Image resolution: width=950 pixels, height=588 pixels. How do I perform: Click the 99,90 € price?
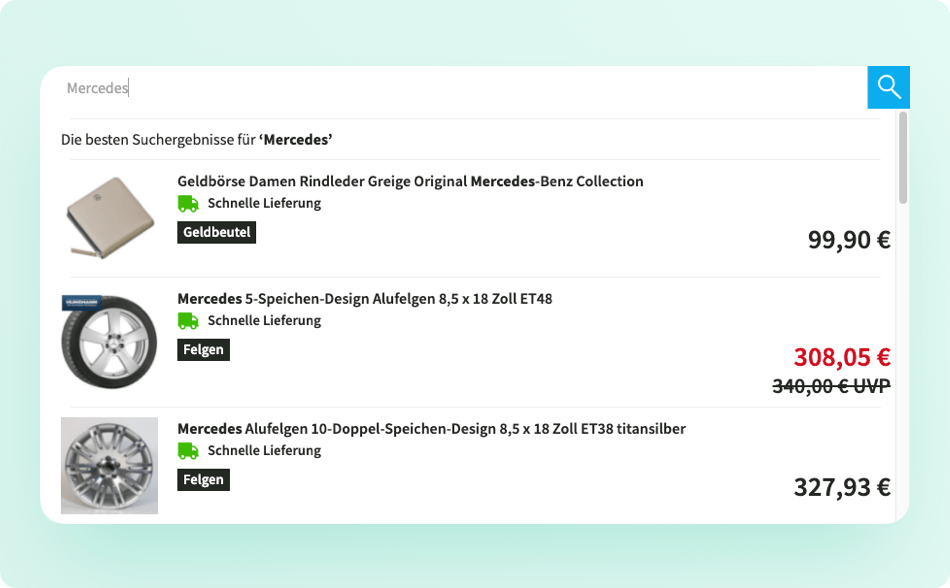click(x=849, y=240)
